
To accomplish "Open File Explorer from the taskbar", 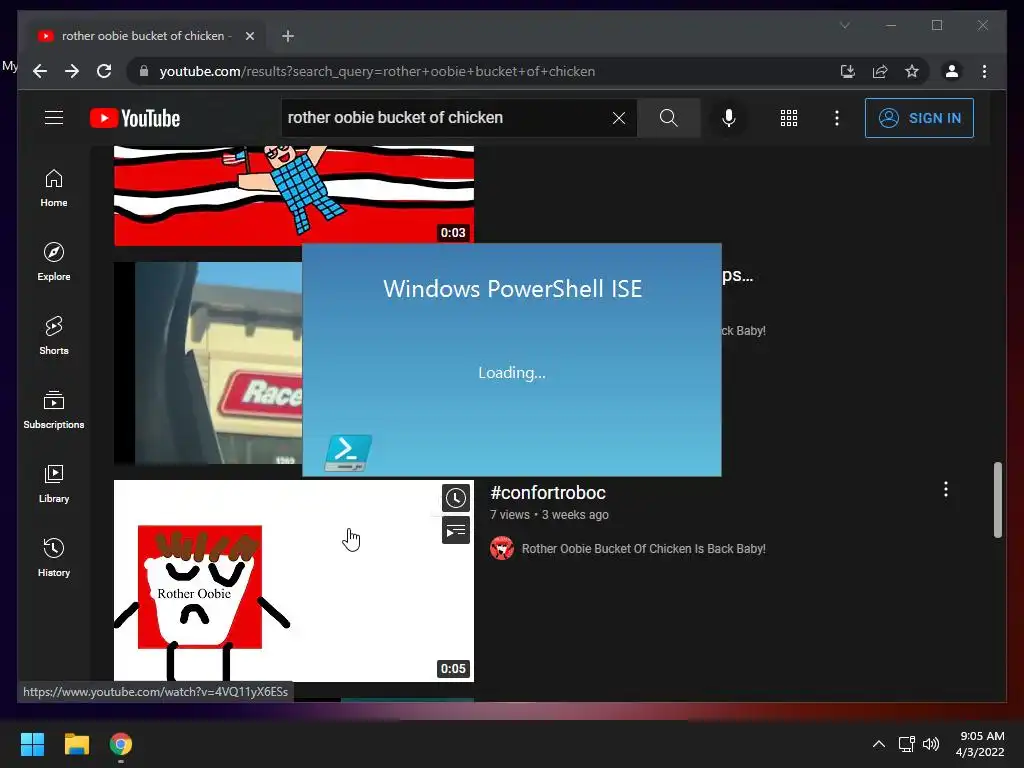I will (76, 744).
